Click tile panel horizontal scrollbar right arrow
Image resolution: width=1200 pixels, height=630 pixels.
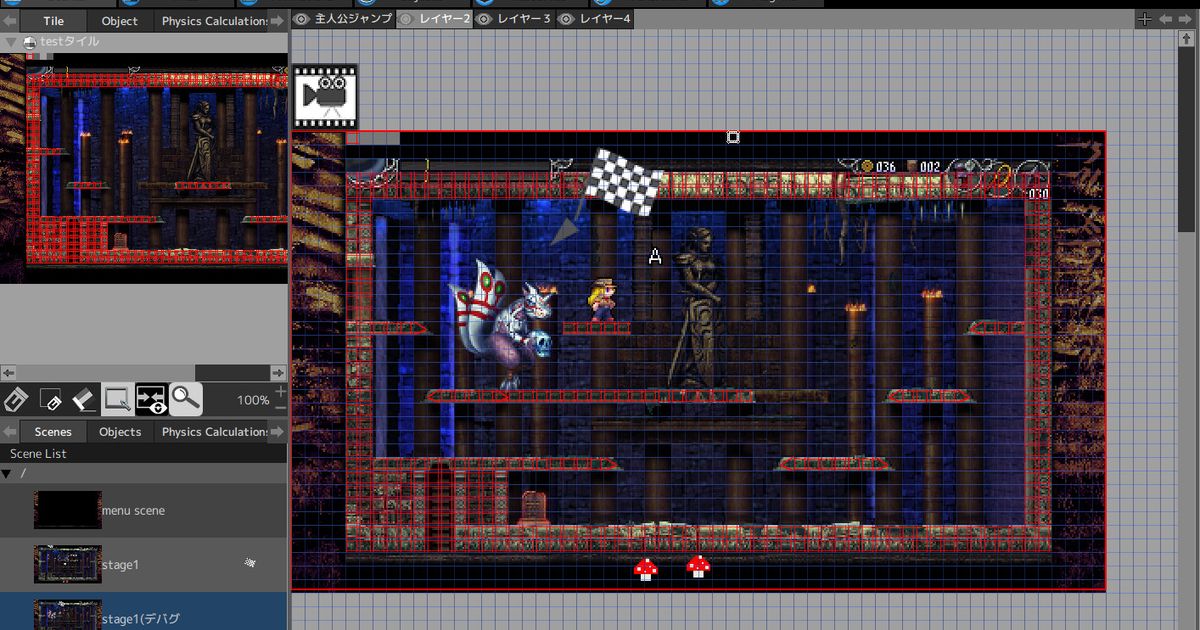pyautogui.click(x=279, y=372)
